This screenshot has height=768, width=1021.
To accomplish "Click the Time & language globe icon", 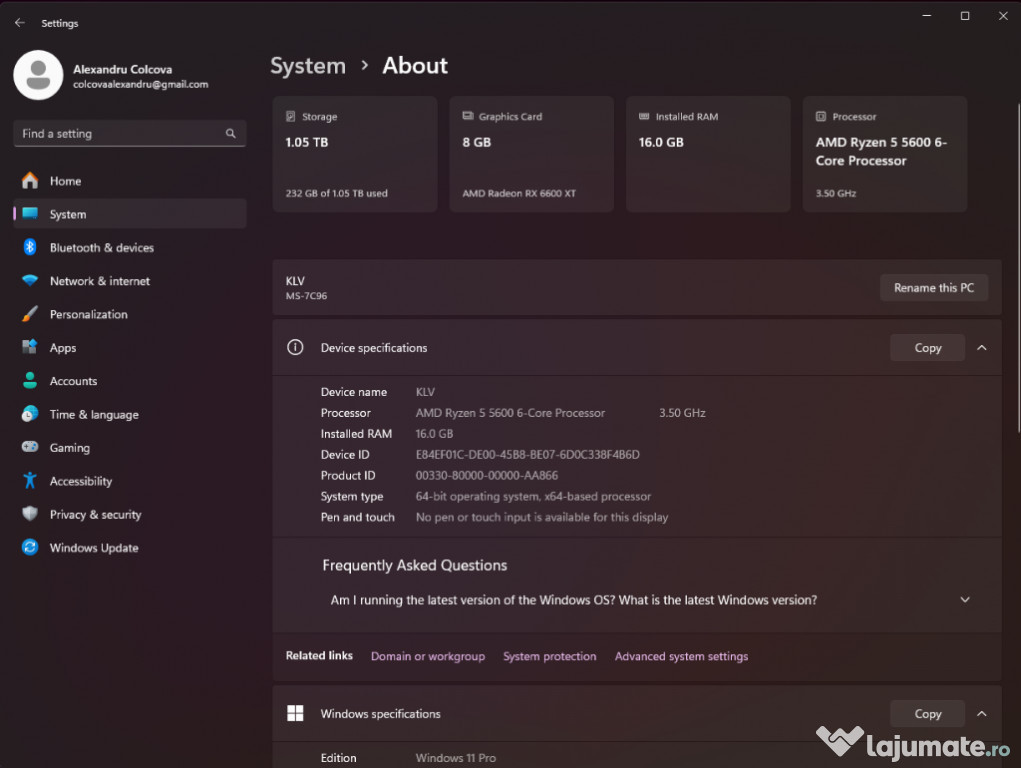I will (30, 414).
